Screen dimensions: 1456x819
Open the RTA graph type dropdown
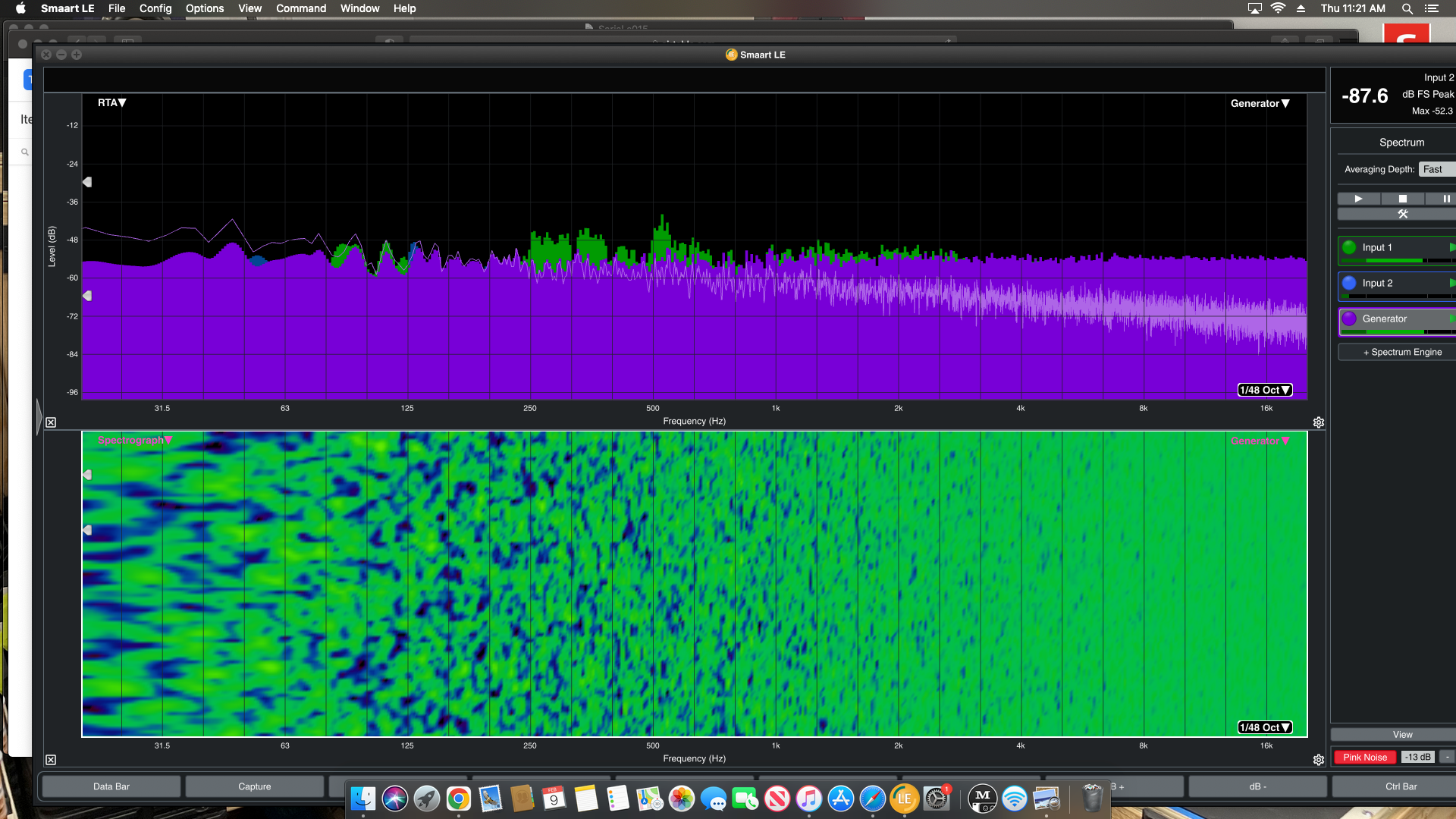pyautogui.click(x=111, y=102)
